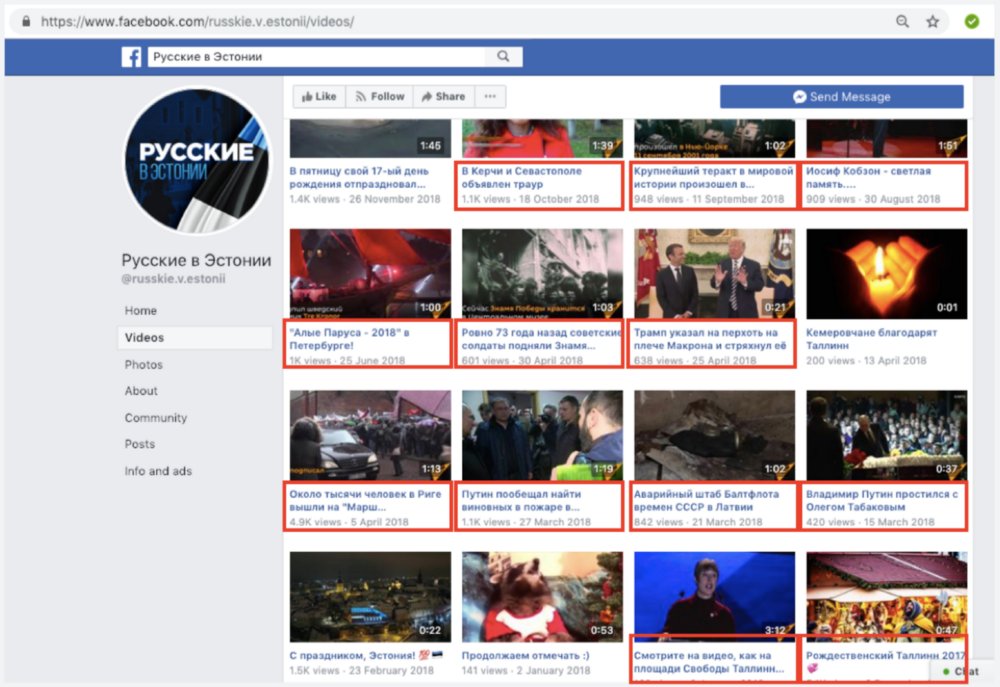Play the 1:00 red sails ship video thumbnail
This screenshot has width=1000, height=687.
[x=370, y=274]
